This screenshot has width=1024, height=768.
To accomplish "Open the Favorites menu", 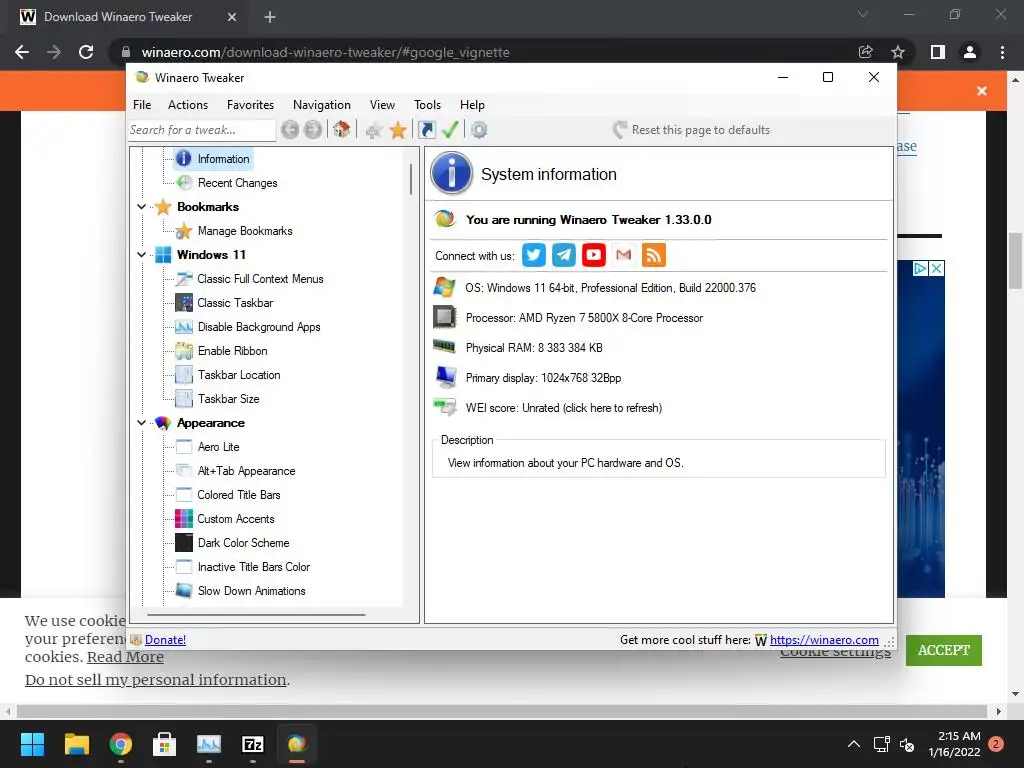I will pos(250,104).
